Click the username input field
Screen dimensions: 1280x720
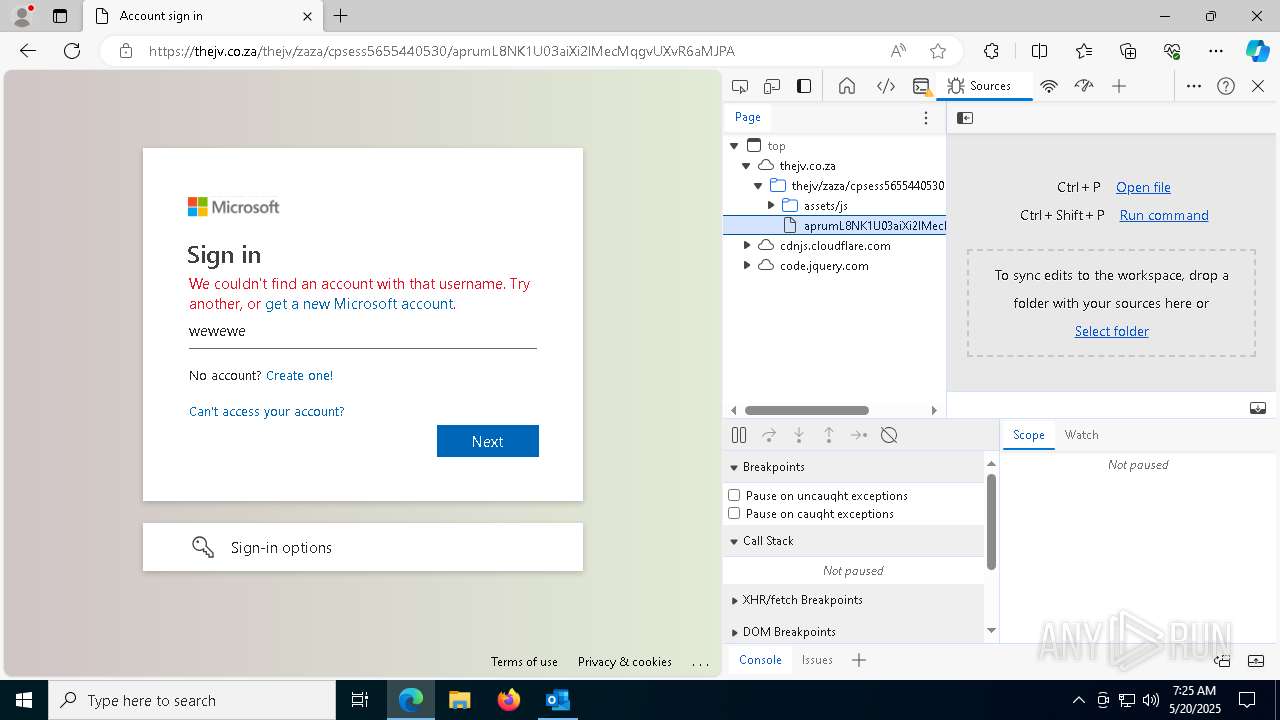(363, 331)
